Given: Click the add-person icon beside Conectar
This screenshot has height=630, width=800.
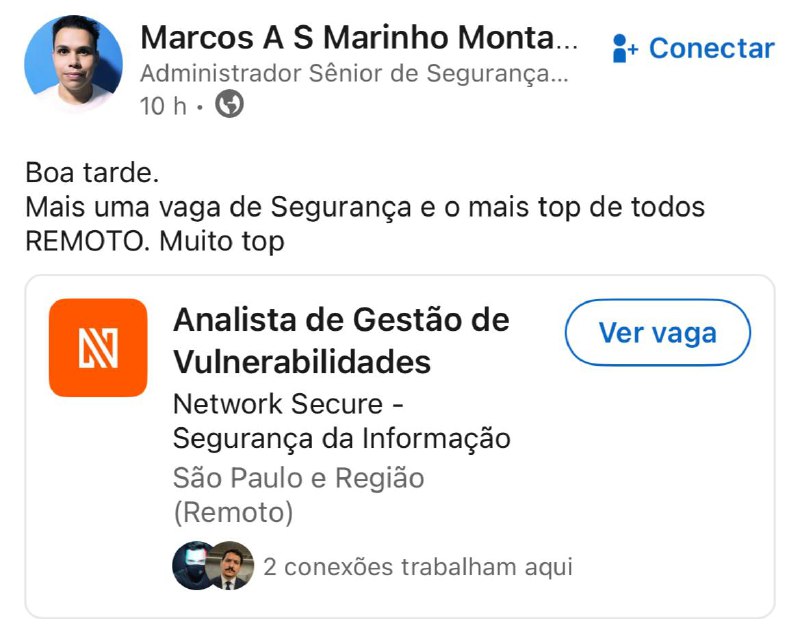Looking at the screenshot, I should point(625,47).
